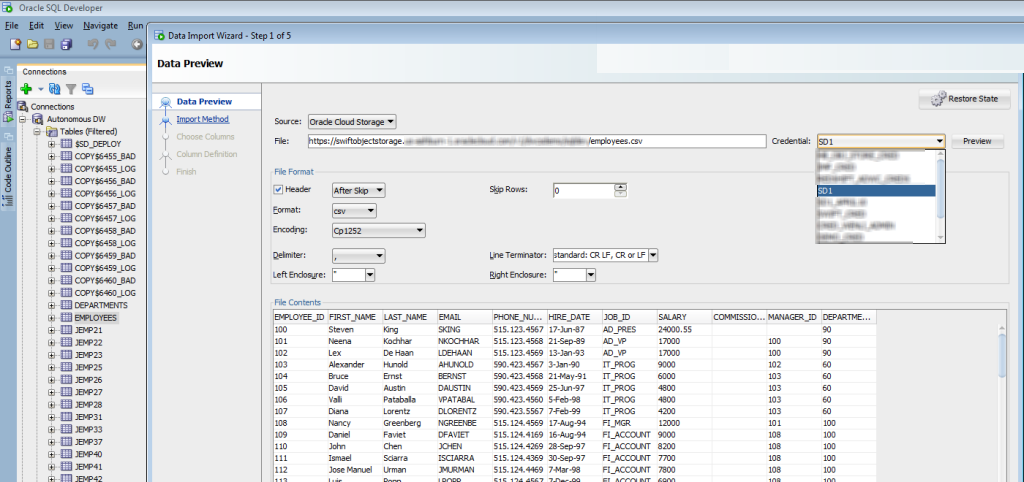Click the Save All toolbar icon
The width and height of the screenshot is (1024, 482).
click(x=67, y=44)
